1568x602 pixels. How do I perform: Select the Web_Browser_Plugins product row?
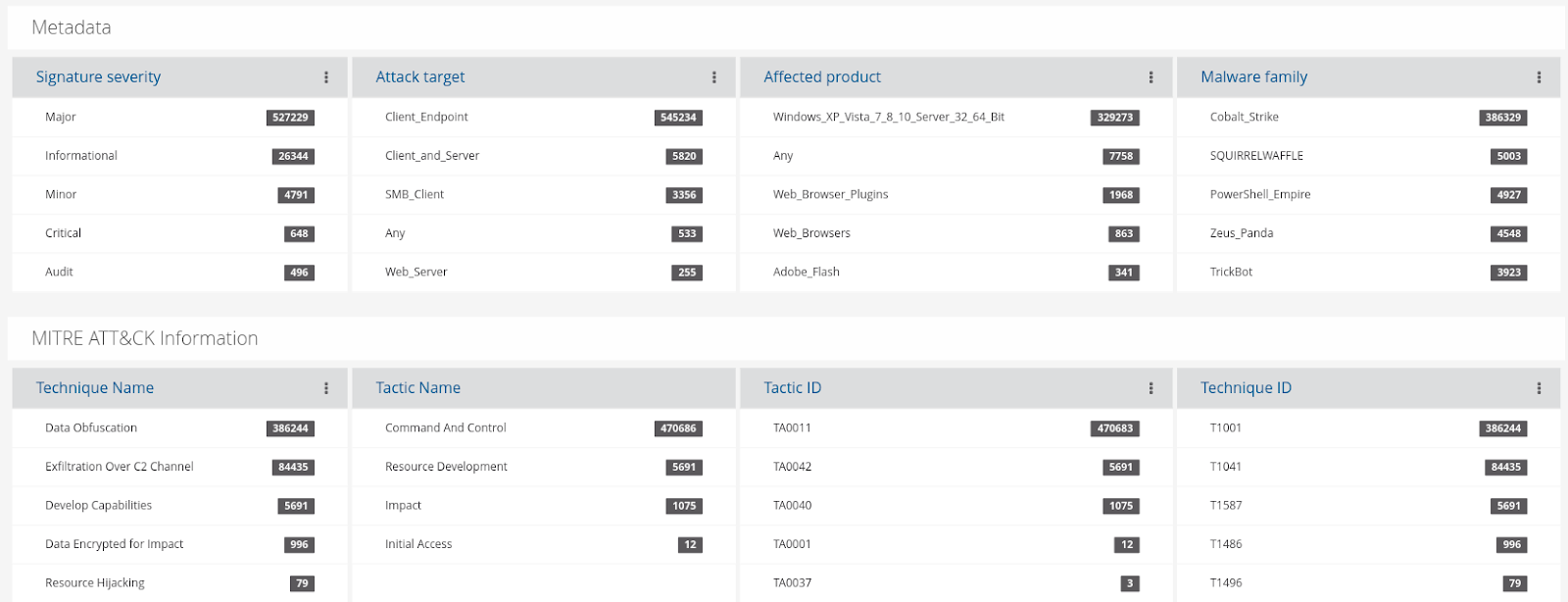956,194
